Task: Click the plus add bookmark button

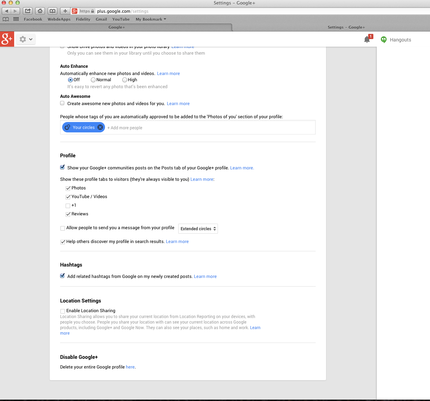Action: (65, 11)
